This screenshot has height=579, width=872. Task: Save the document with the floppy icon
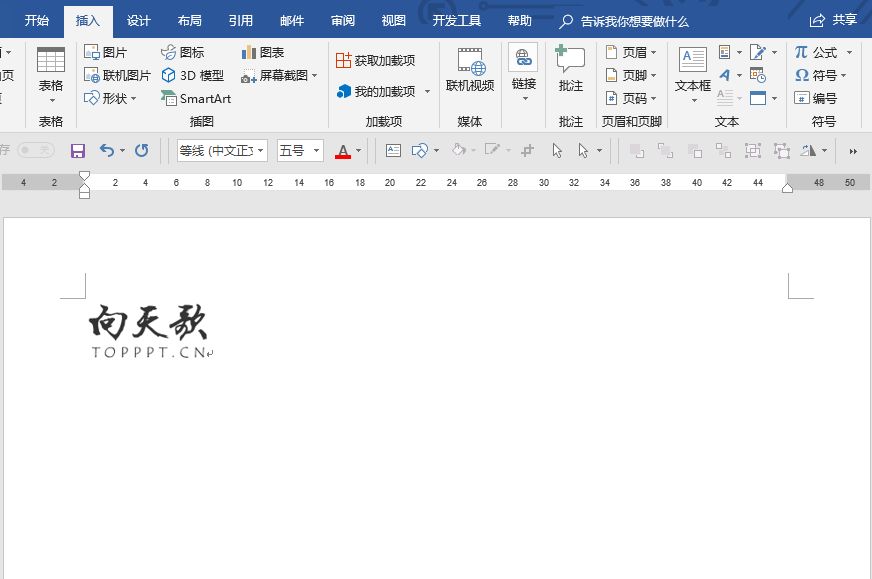click(x=78, y=151)
